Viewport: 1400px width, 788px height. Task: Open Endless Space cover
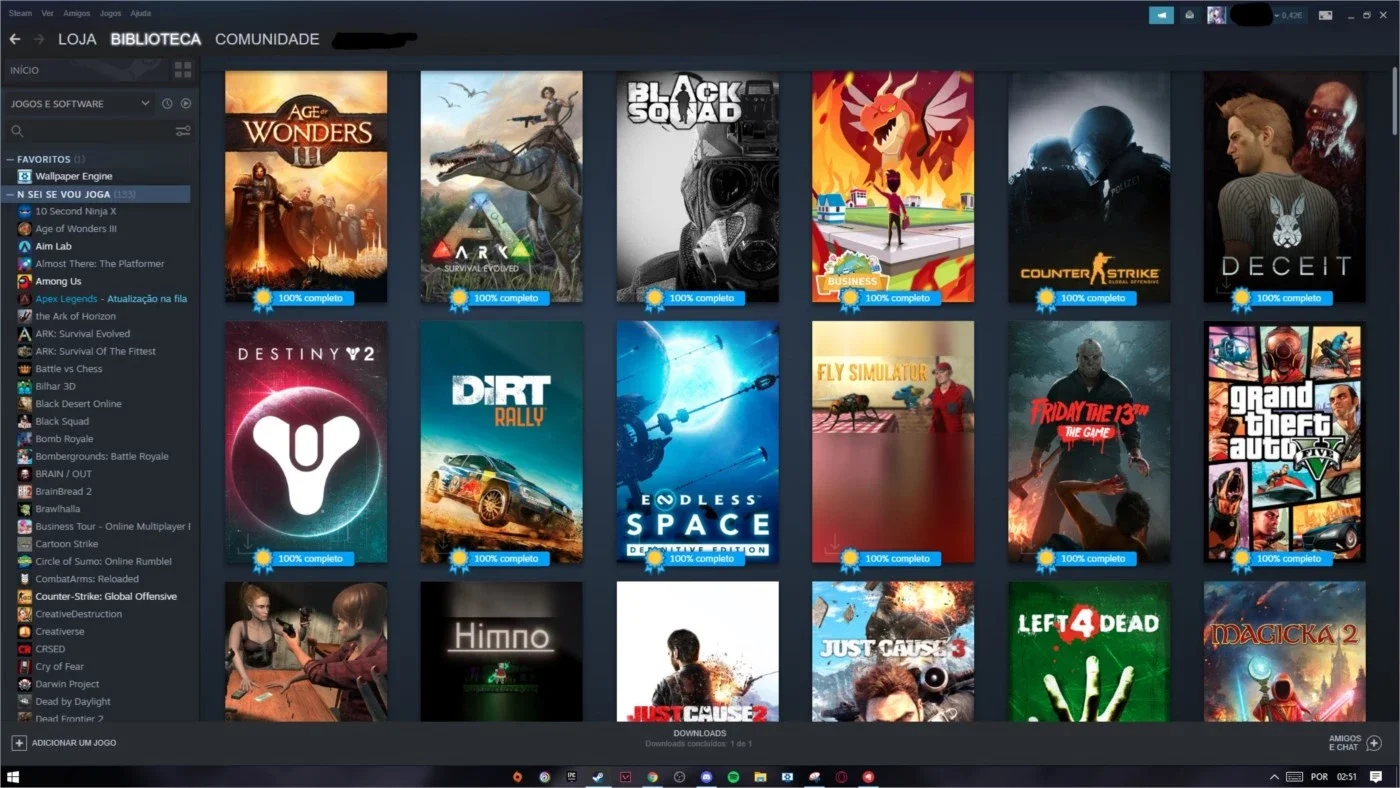tap(697, 442)
